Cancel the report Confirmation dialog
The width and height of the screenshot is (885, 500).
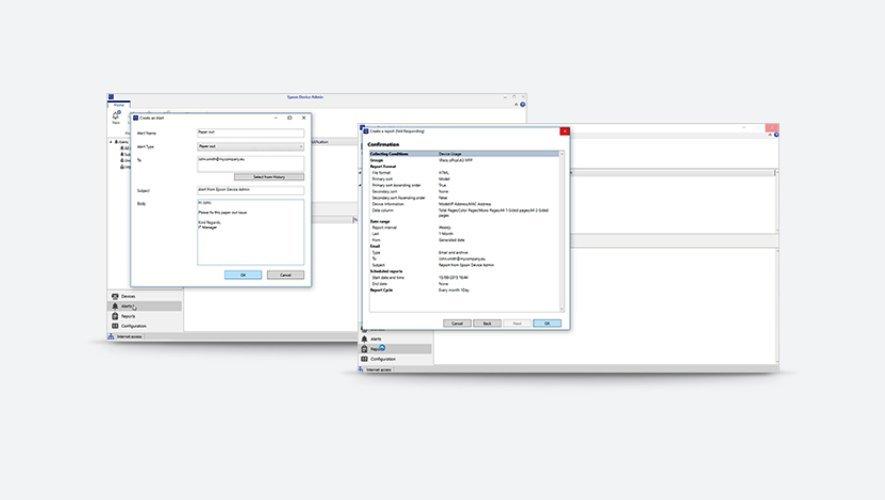(x=457, y=323)
